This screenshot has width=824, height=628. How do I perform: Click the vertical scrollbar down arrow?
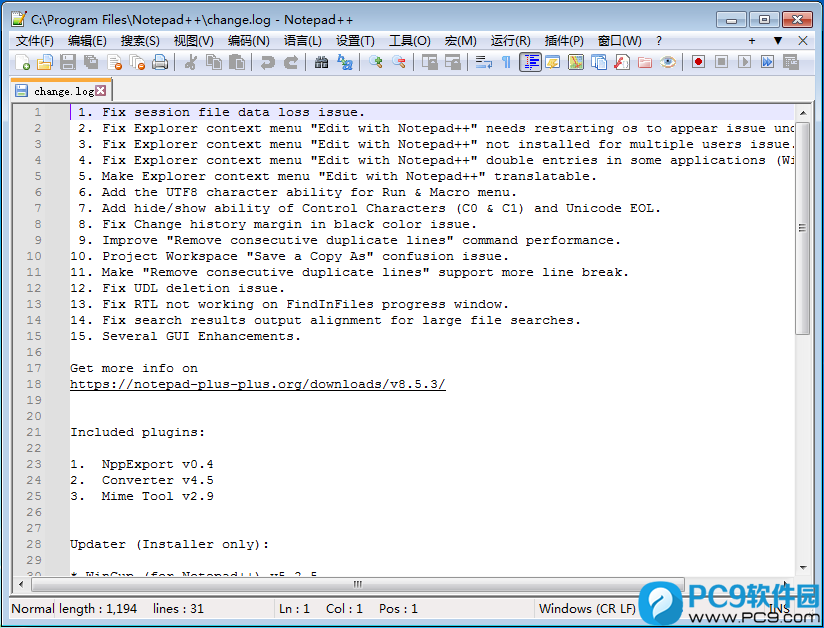click(802, 568)
